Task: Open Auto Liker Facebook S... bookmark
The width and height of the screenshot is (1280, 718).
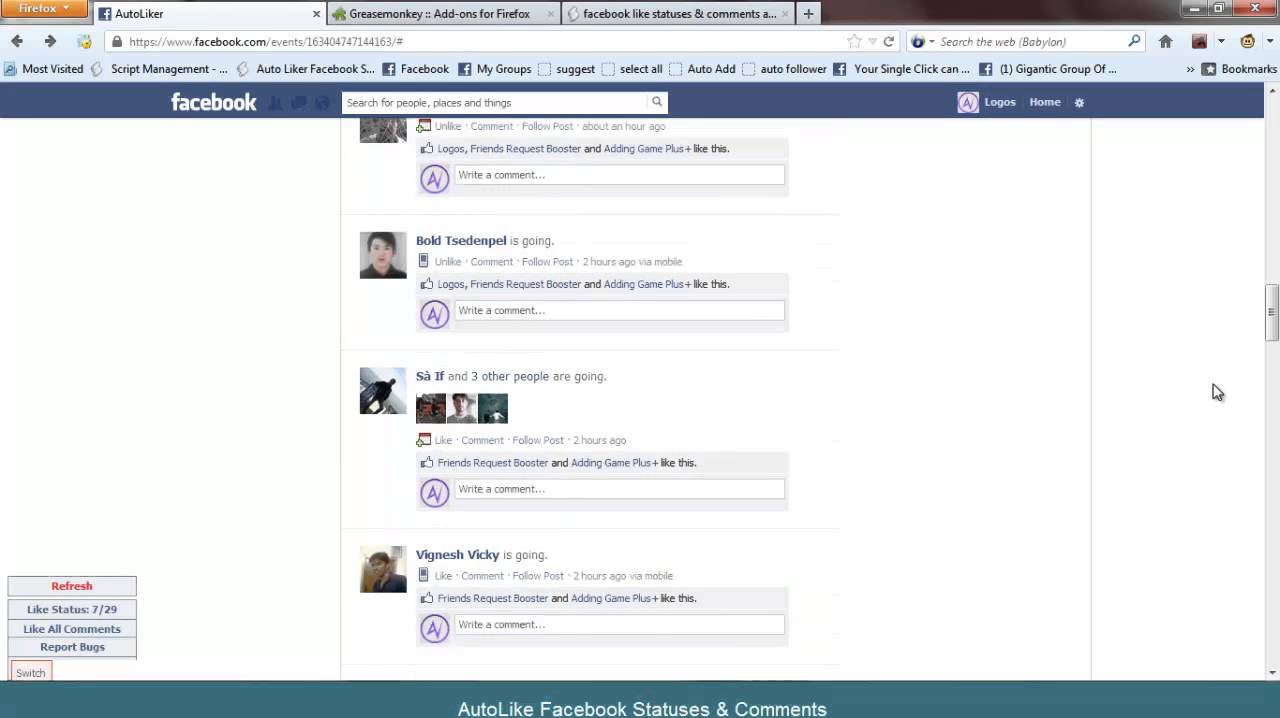Action: click(x=305, y=69)
